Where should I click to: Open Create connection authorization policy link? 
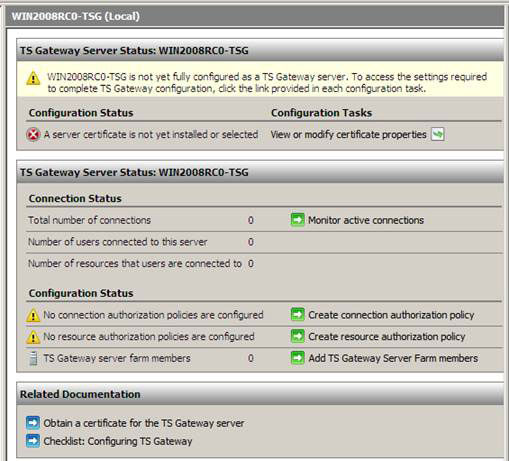pyautogui.click(x=391, y=315)
